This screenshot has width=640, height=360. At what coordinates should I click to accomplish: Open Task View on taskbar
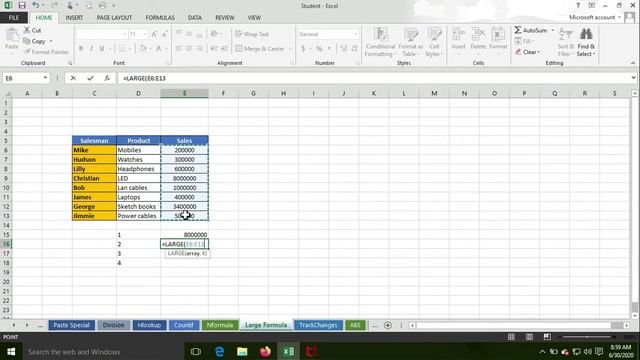[196, 351]
